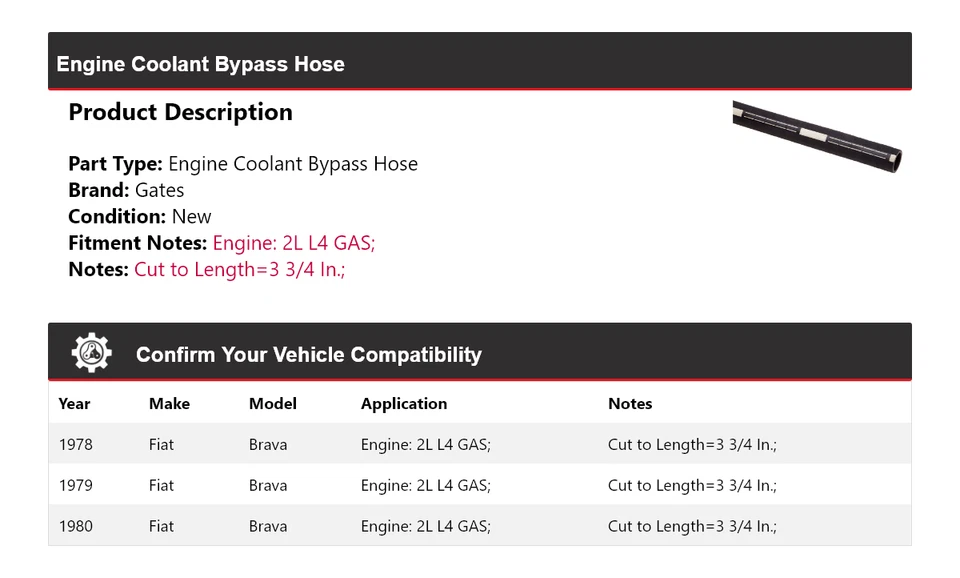This screenshot has width=960, height=578.
Task: Click the Part Type line
Action: pos(243,164)
